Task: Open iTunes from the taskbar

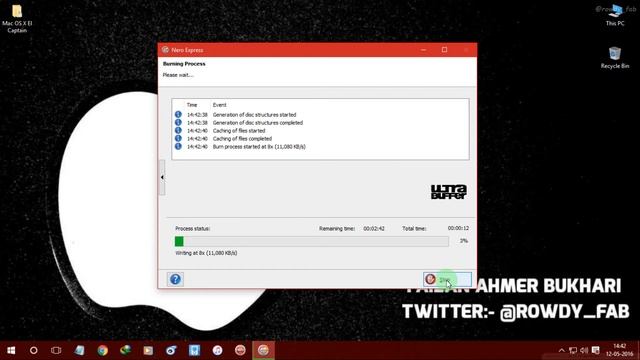Action: tap(217, 350)
